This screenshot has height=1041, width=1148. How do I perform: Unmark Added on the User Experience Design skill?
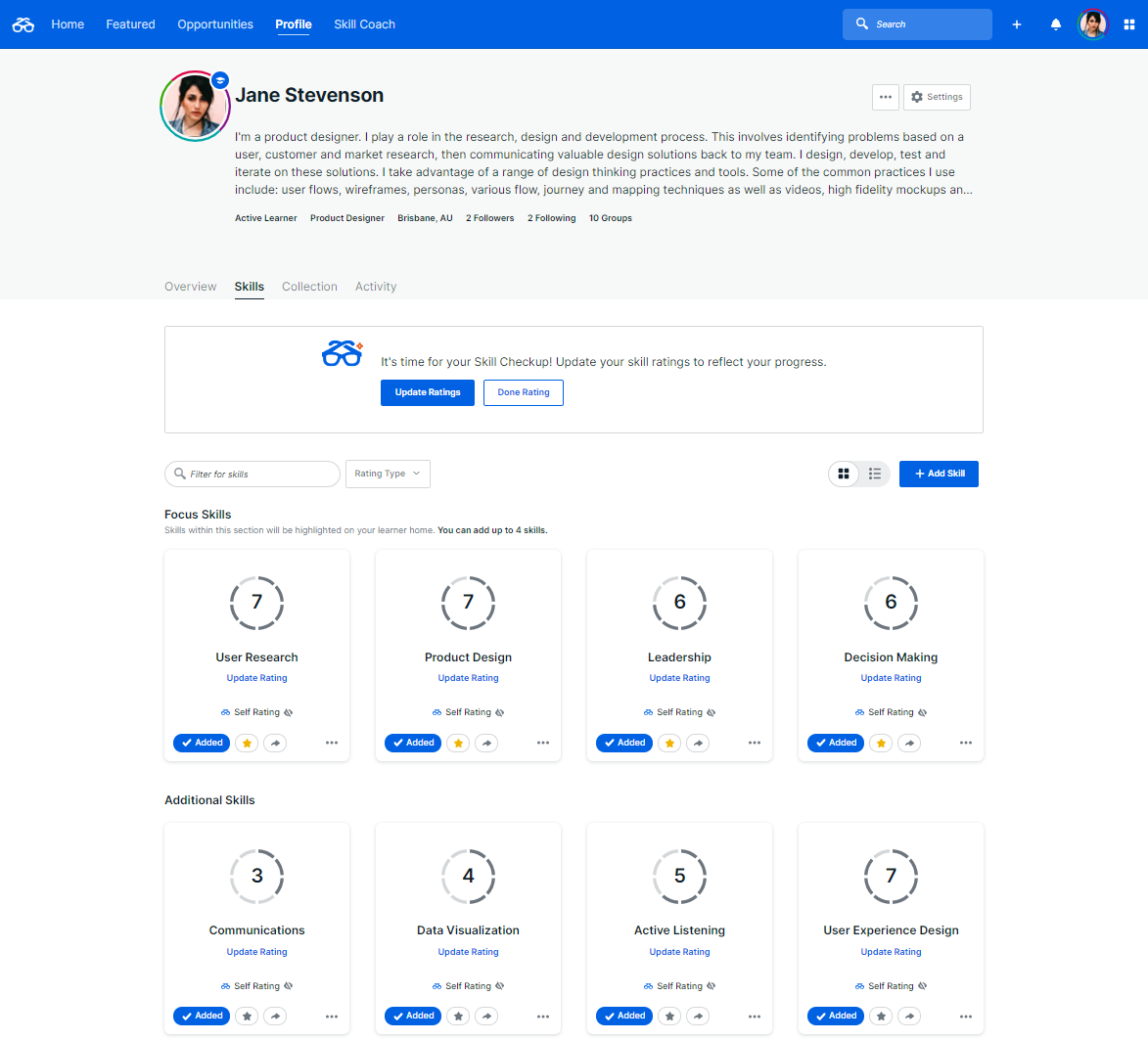(835, 1016)
